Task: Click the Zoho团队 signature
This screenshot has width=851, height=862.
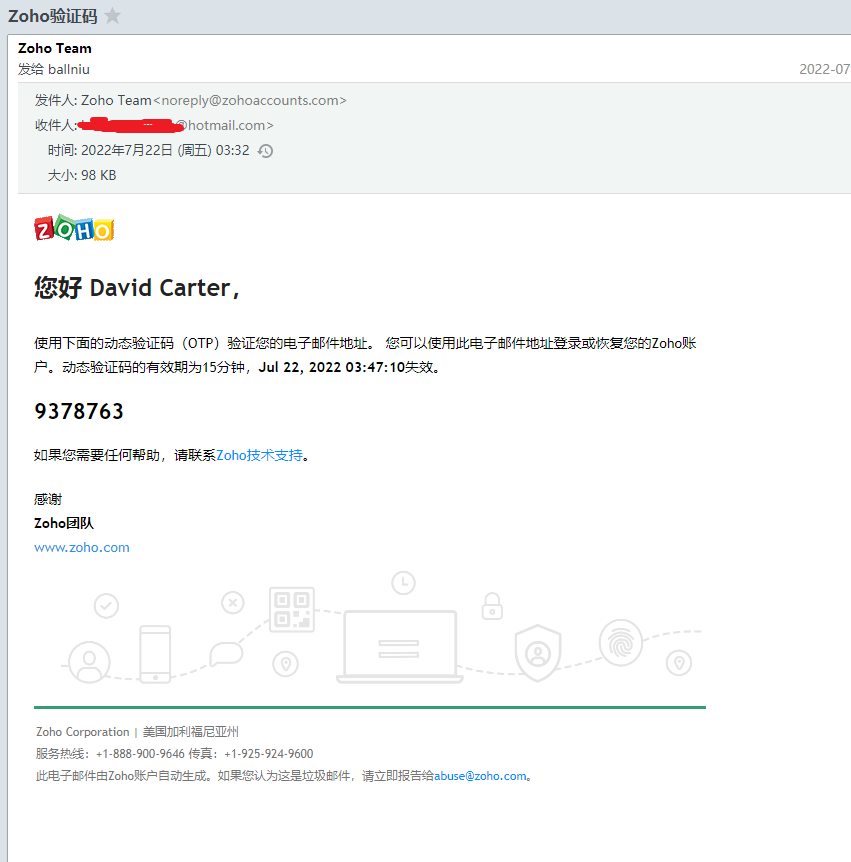Action: click(x=64, y=523)
